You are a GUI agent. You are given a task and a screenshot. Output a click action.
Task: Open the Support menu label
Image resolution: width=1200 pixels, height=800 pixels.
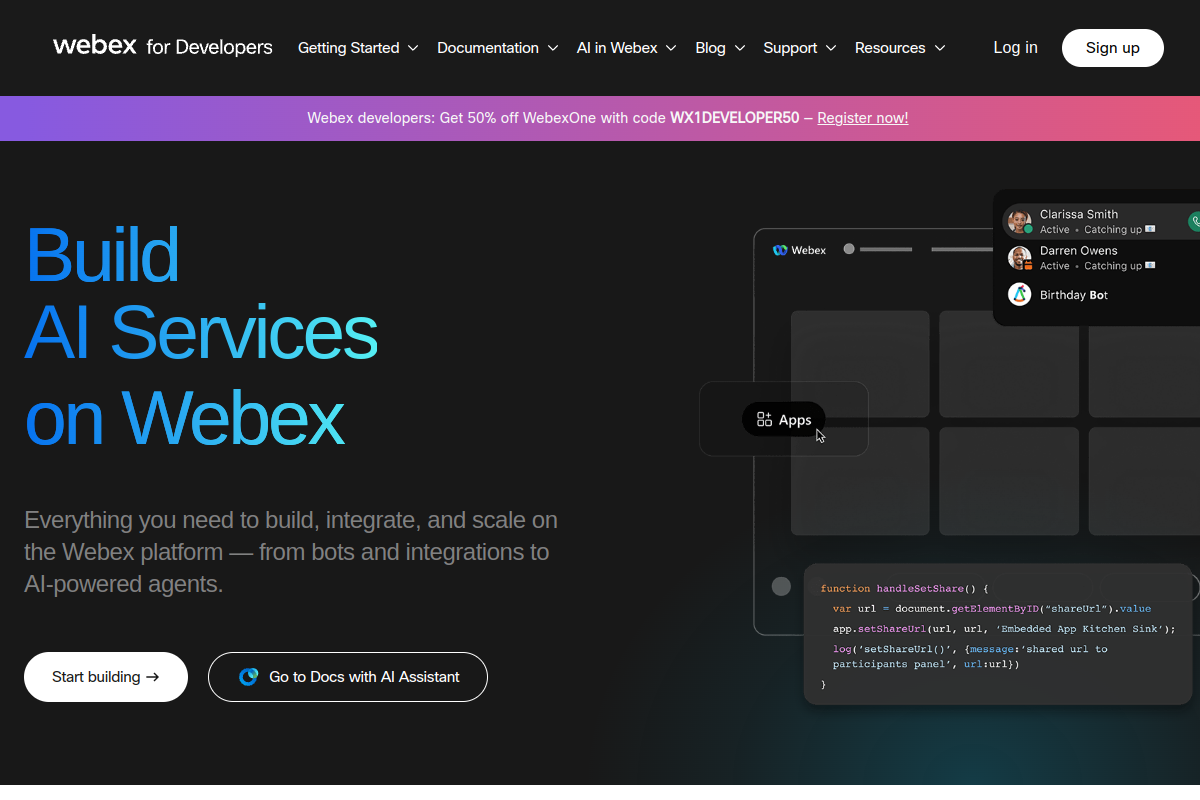pyautogui.click(x=790, y=48)
